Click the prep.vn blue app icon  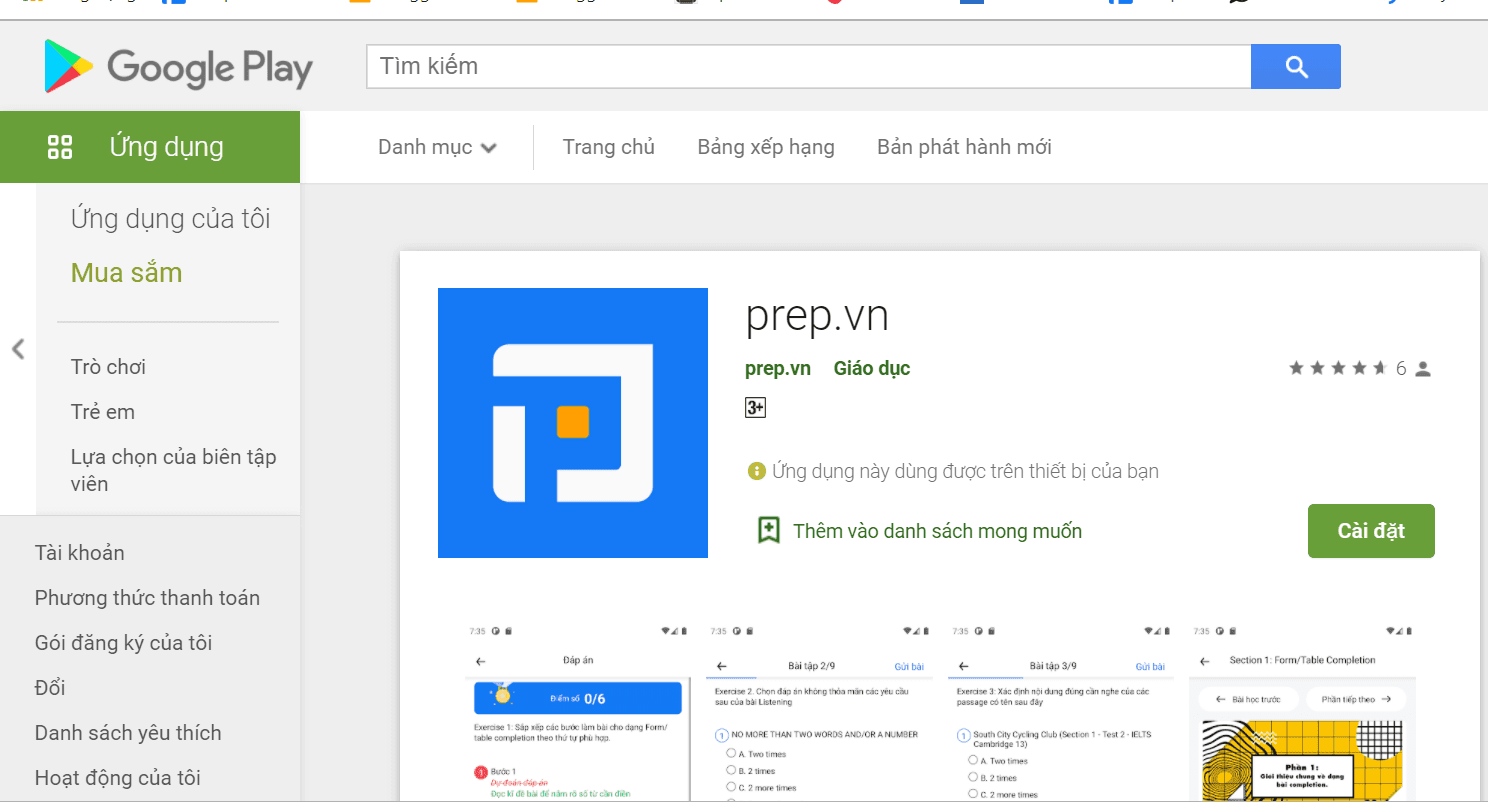point(573,423)
